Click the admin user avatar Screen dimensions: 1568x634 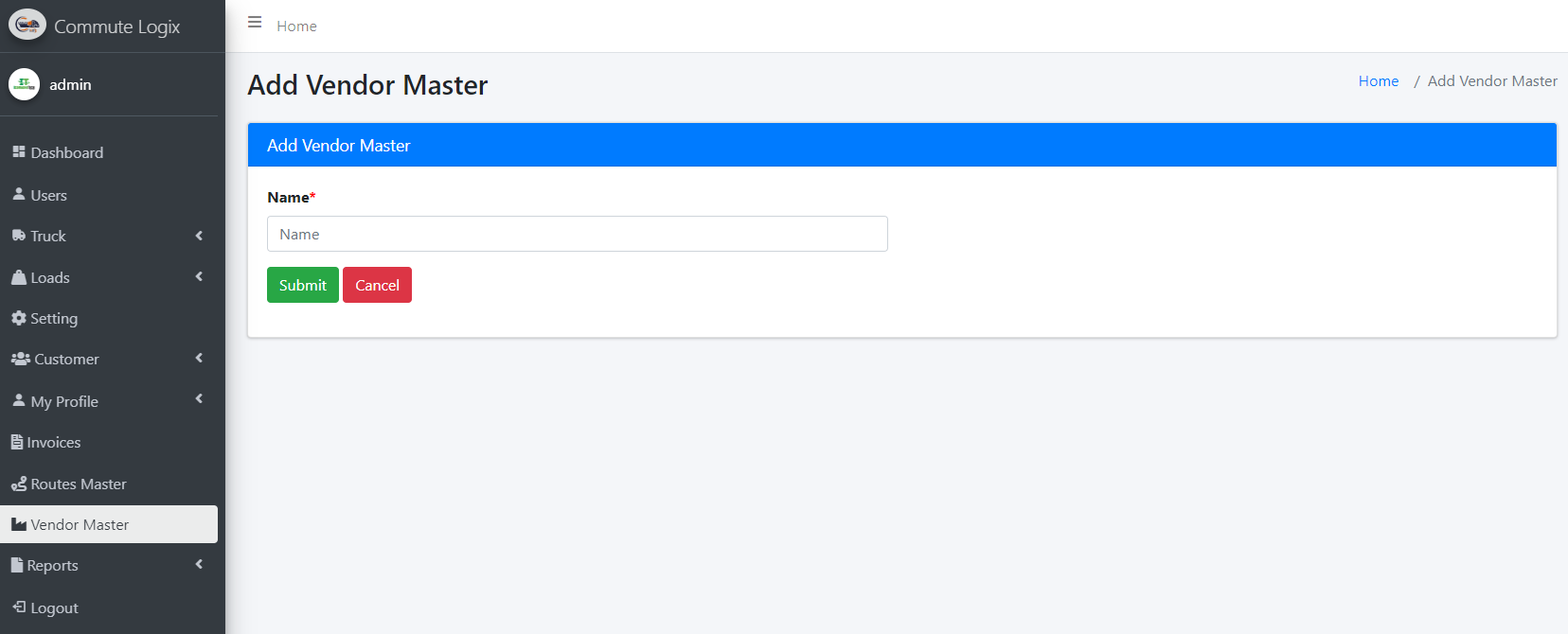pyautogui.click(x=24, y=84)
